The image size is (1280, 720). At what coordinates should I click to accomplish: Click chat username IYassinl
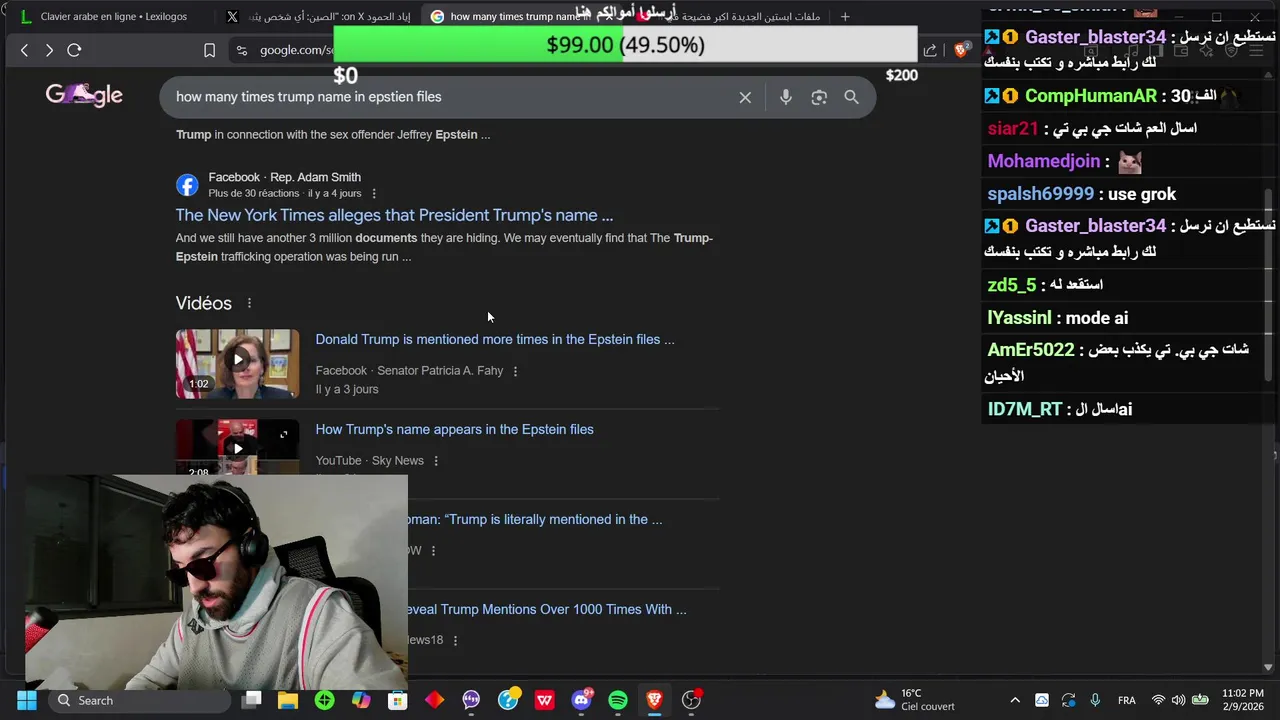pyautogui.click(x=1019, y=318)
